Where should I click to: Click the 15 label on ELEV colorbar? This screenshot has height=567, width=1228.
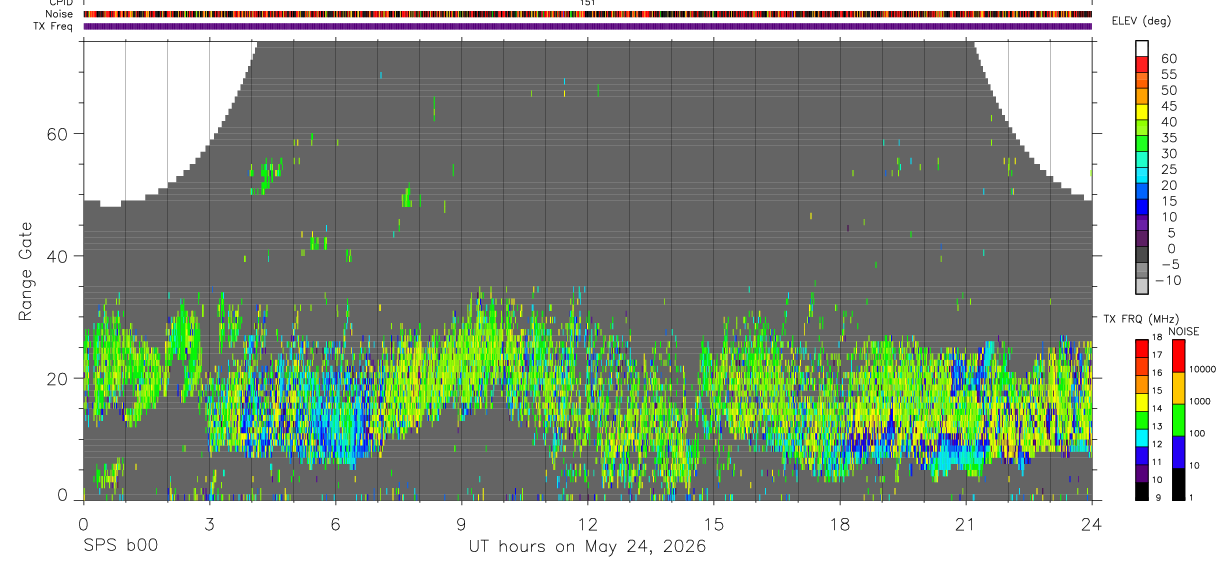1169,201
